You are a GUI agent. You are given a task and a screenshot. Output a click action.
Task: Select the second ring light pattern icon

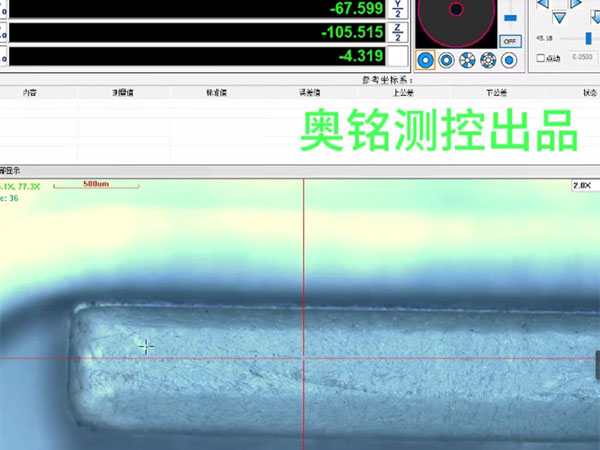click(x=446, y=60)
